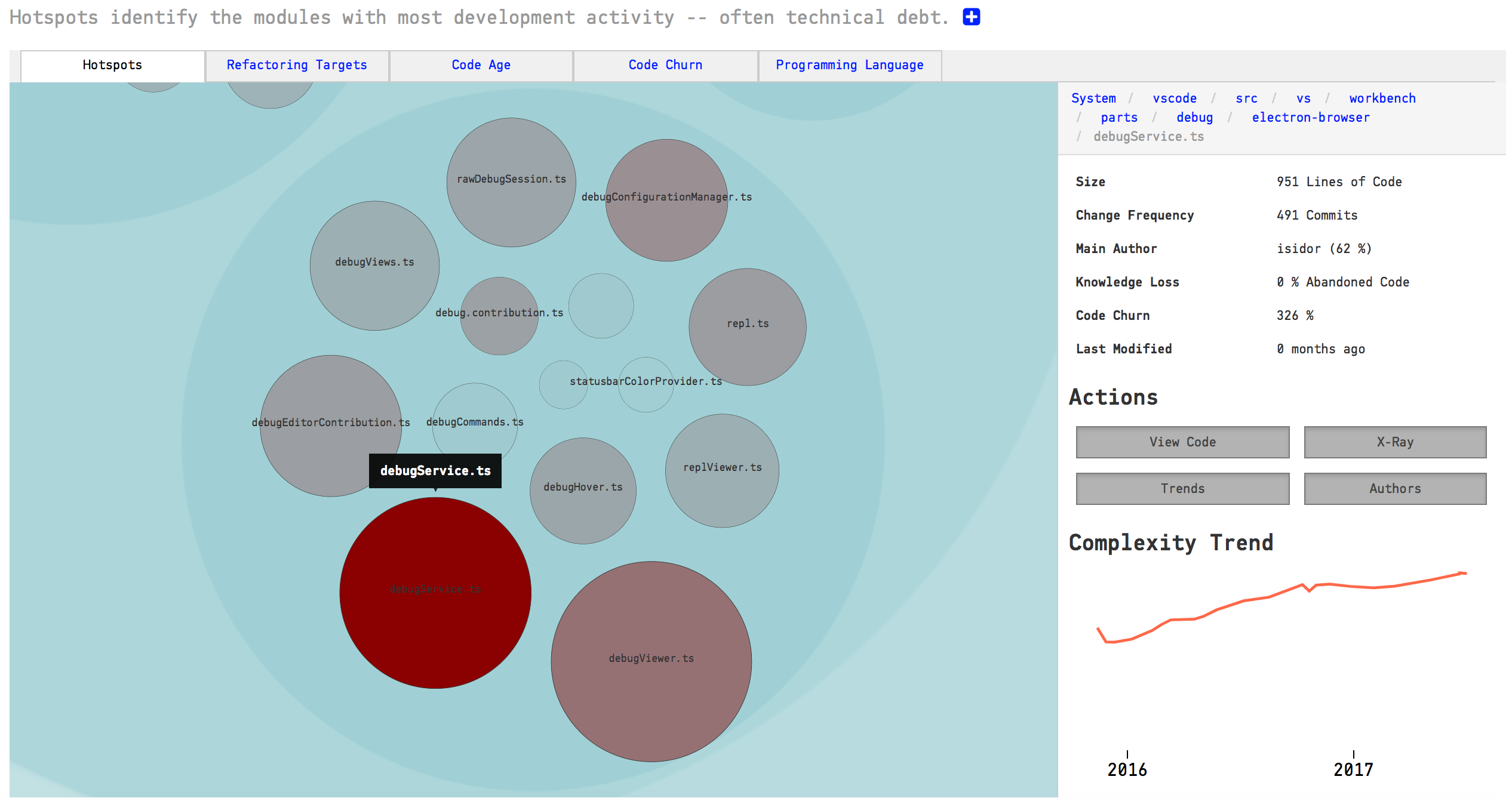Image resolution: width=1512 pixels, height=801 pixels.
Task: Select the debugViews.ts circle
Action: click(x=374, y=266)
